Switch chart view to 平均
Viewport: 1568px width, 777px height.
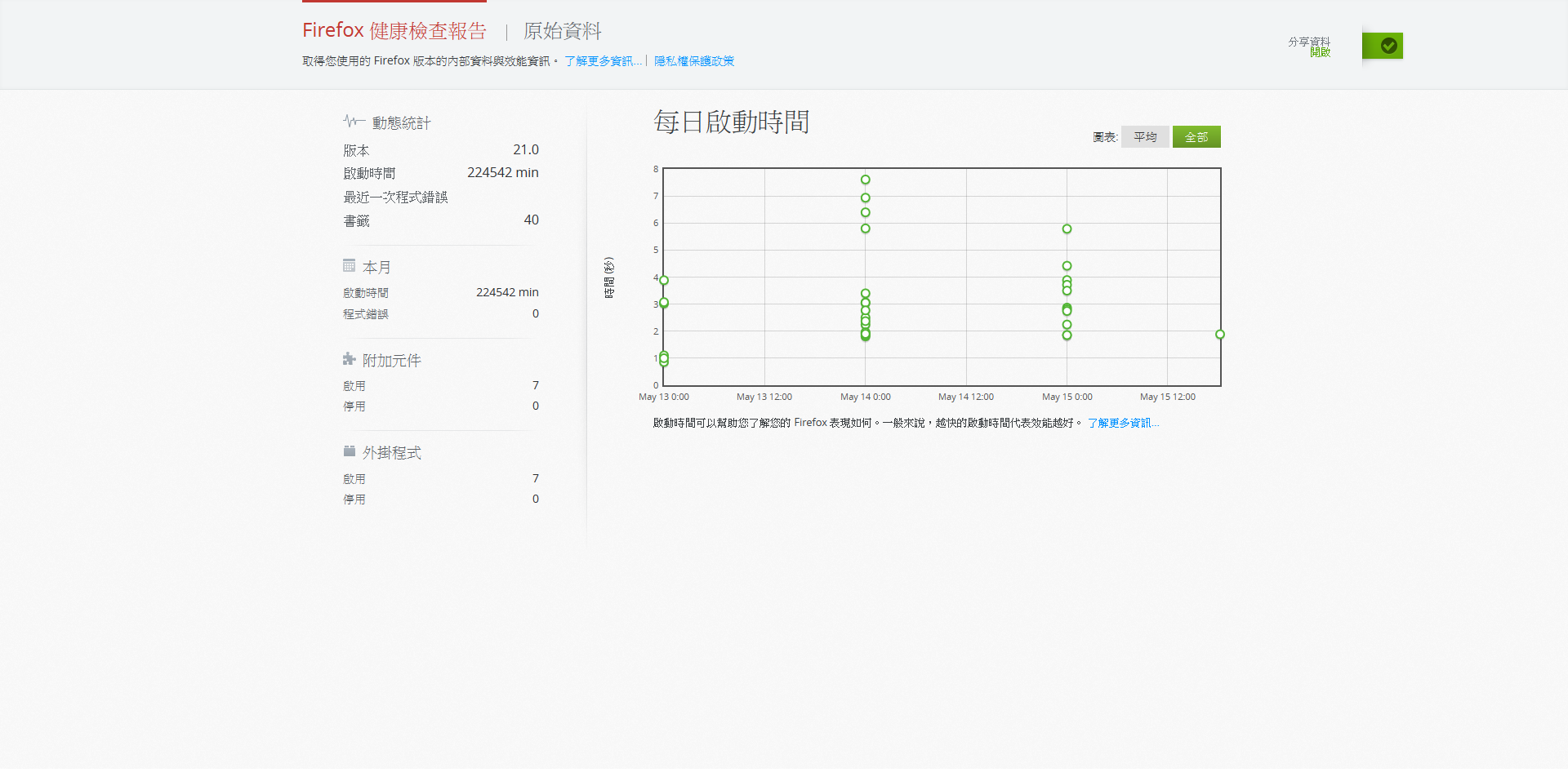[1144, 137]
